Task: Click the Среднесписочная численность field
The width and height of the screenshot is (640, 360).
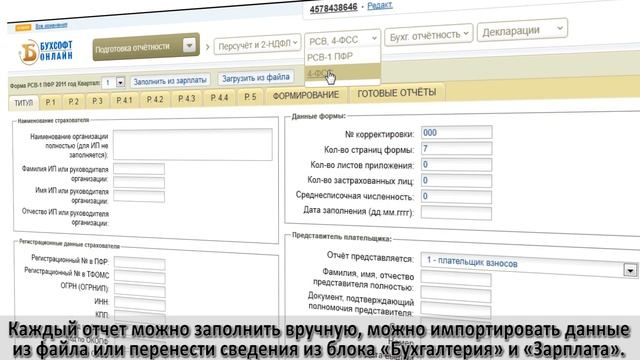Action: [x=456, y=196]
